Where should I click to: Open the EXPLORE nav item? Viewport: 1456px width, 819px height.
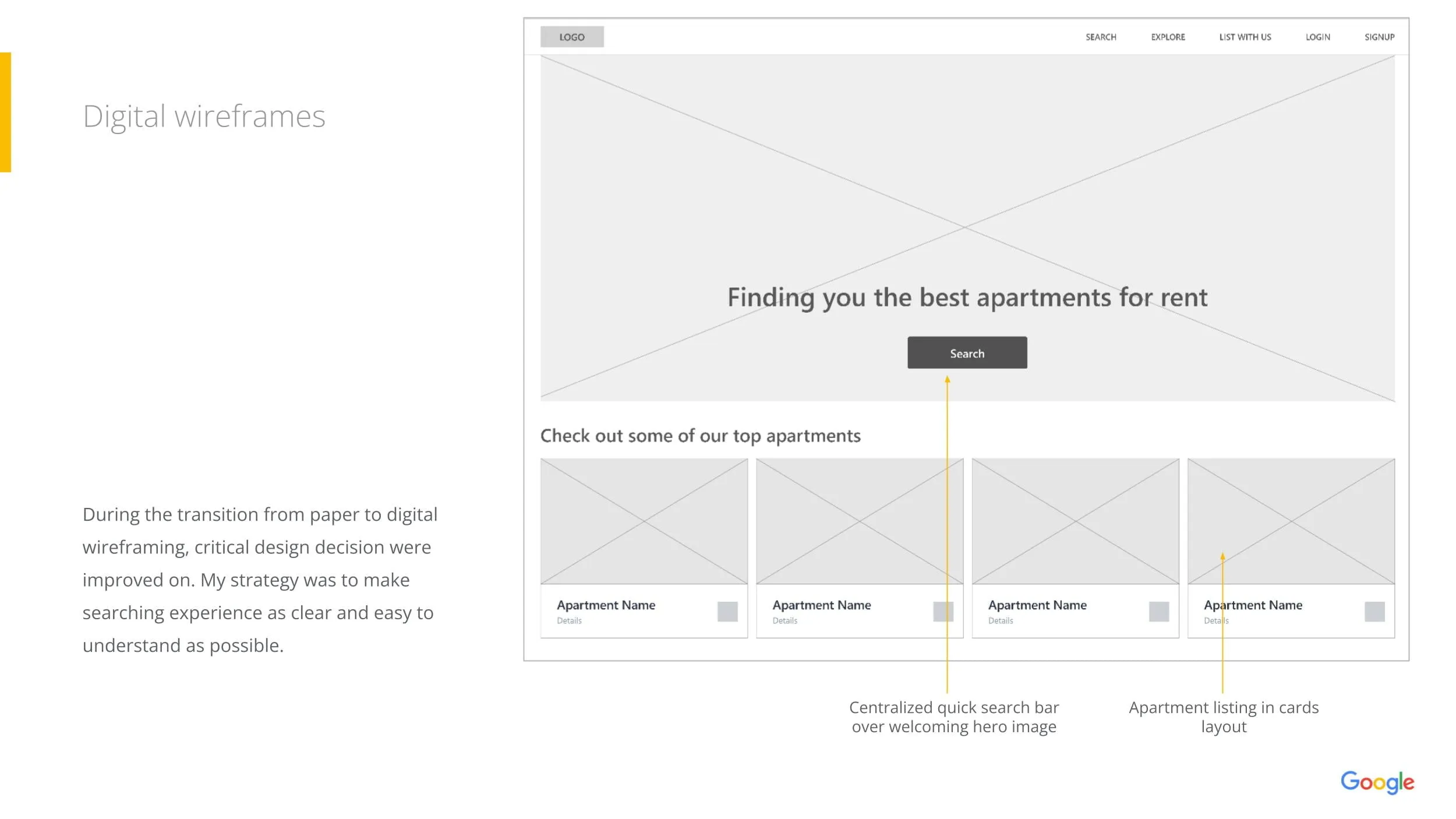(x=1168, y=37)
